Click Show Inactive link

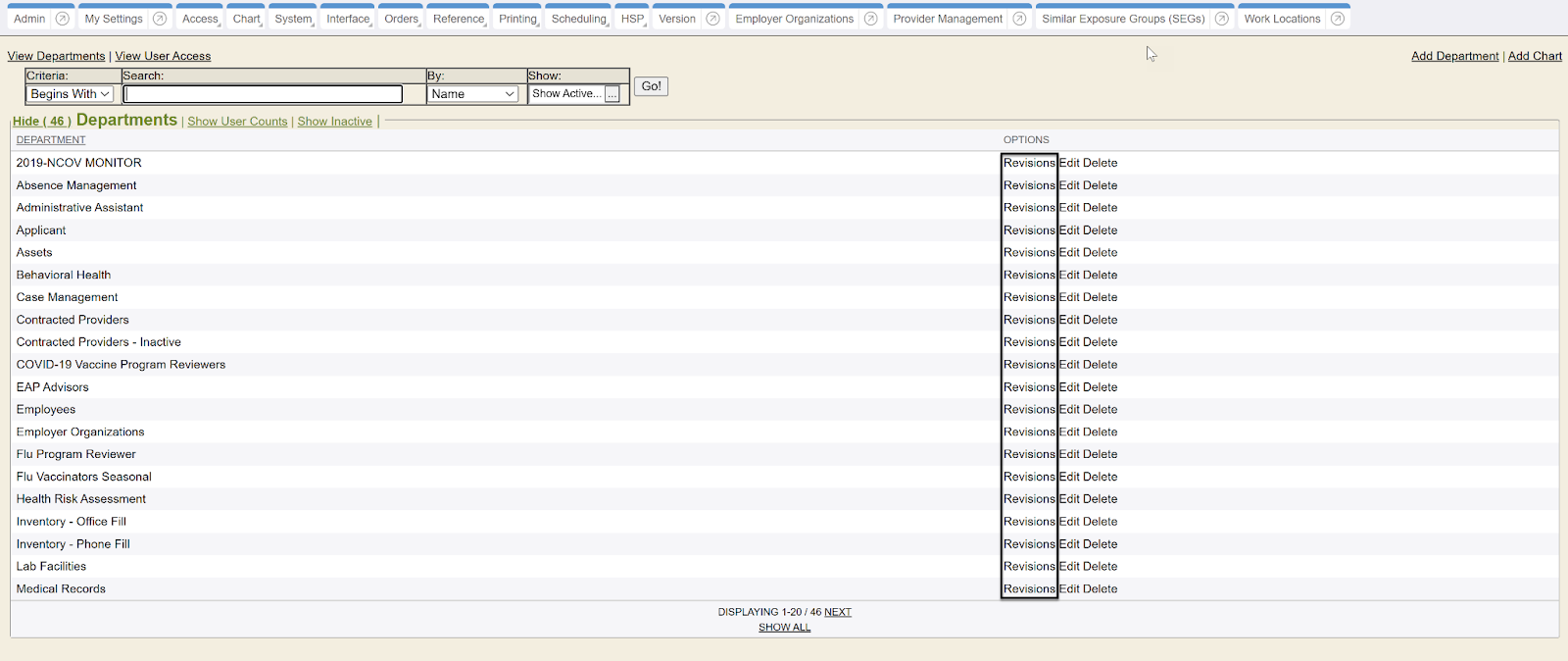pos(334,122)
